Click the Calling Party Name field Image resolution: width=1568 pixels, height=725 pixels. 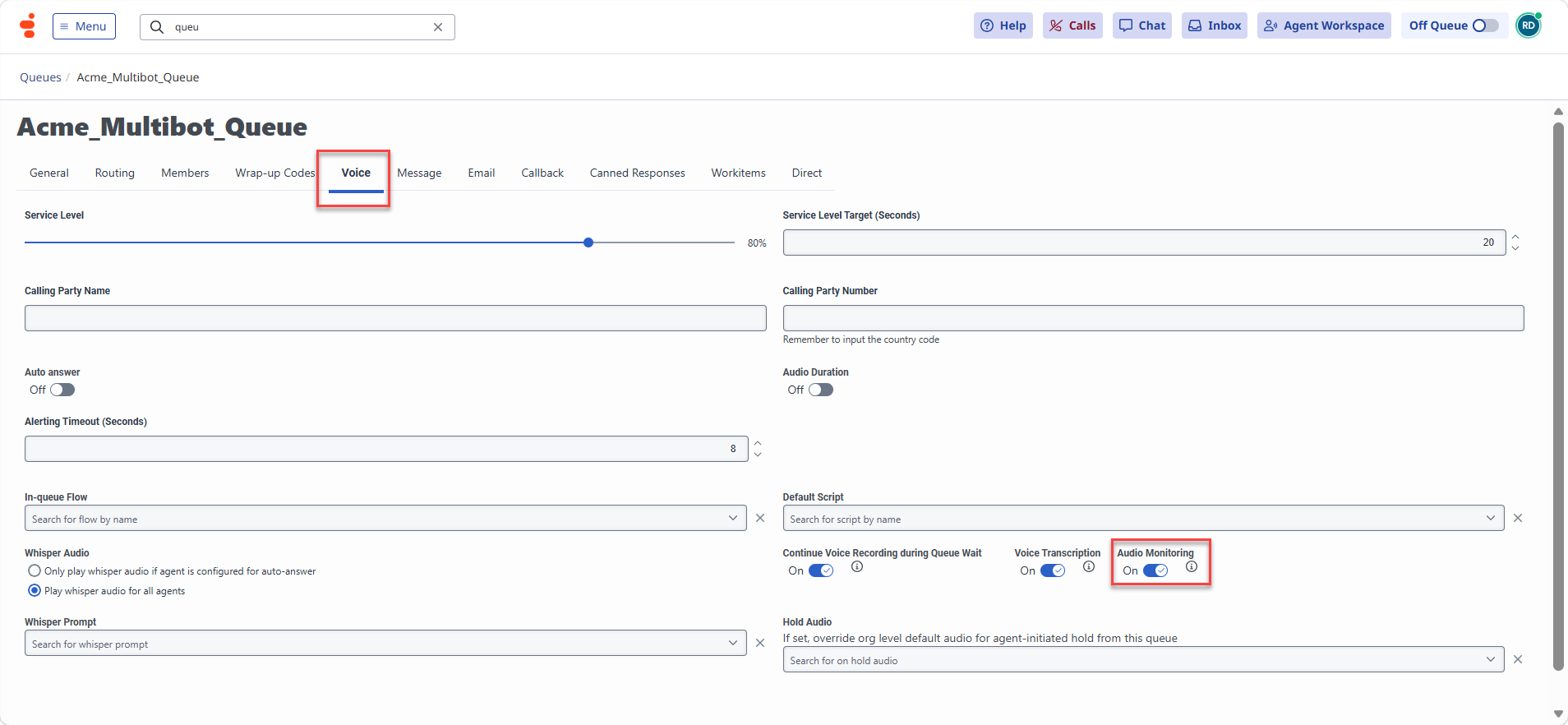click(x=395, y=318)
